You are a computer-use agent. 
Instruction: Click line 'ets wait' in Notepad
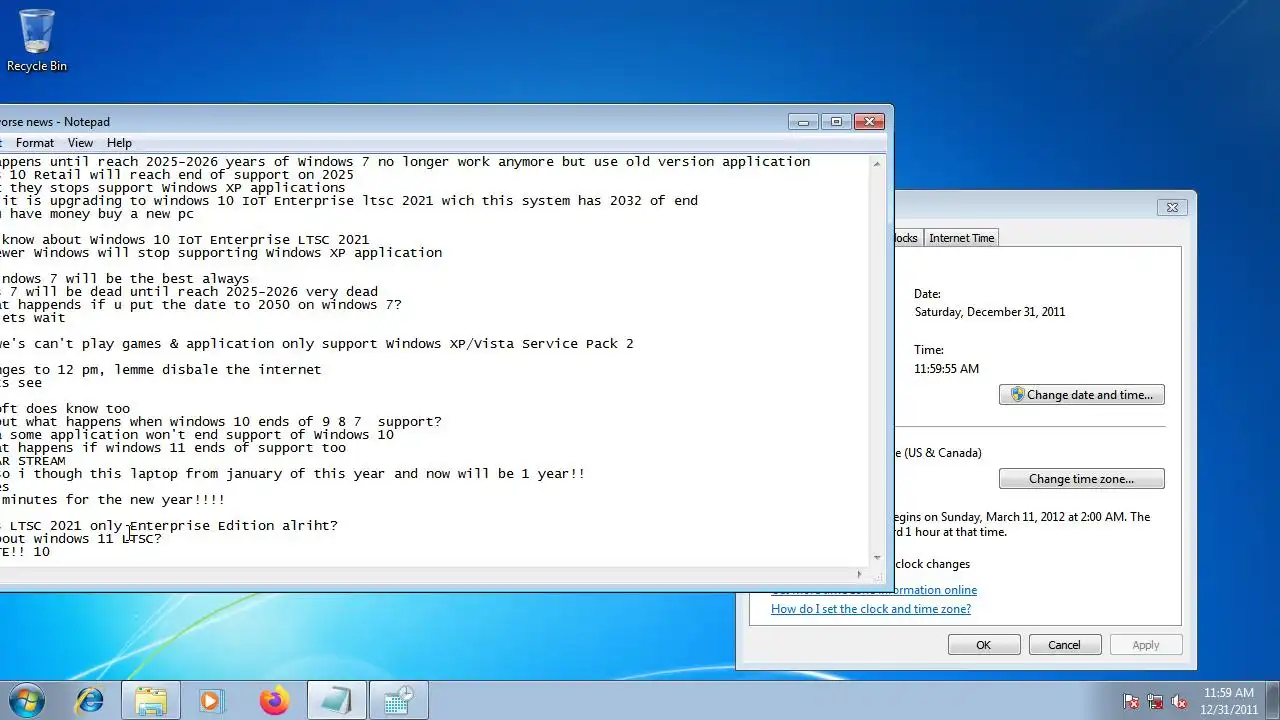pyautogui.click(x=33, y=318)
